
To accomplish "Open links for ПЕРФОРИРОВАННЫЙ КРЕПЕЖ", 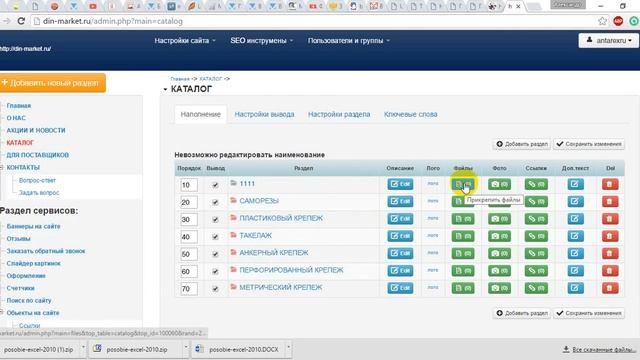I will click(536, 271).
